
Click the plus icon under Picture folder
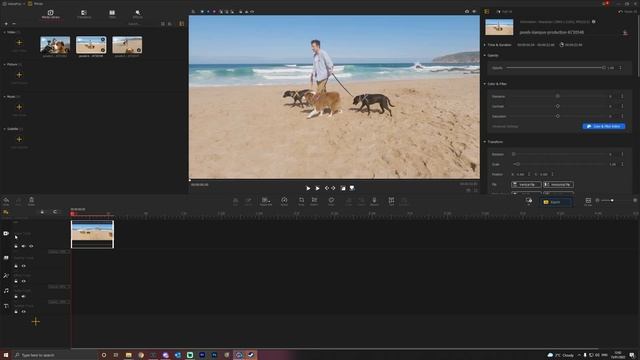[x=19, y=75]
